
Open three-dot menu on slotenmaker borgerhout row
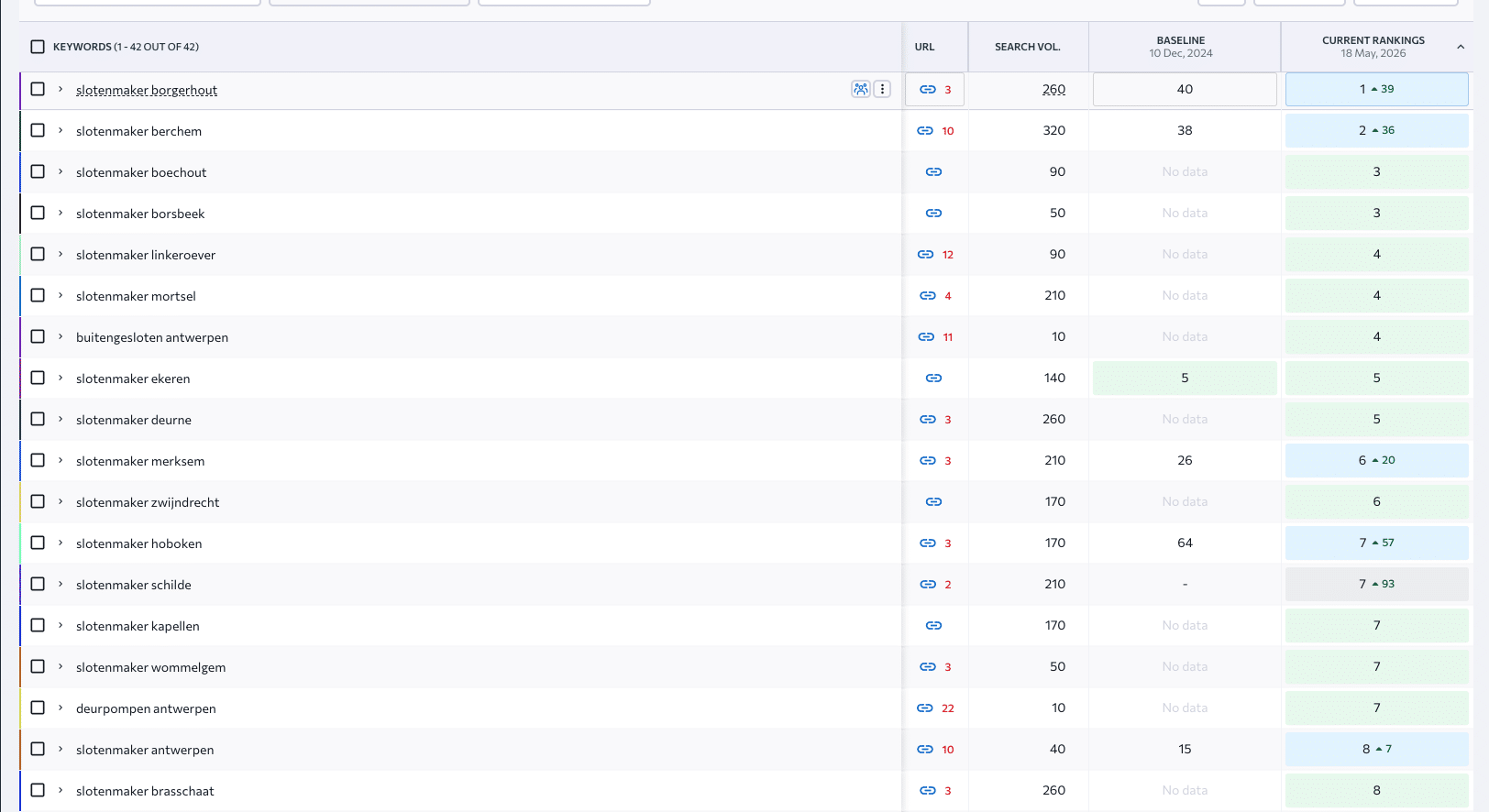(882, 89)
